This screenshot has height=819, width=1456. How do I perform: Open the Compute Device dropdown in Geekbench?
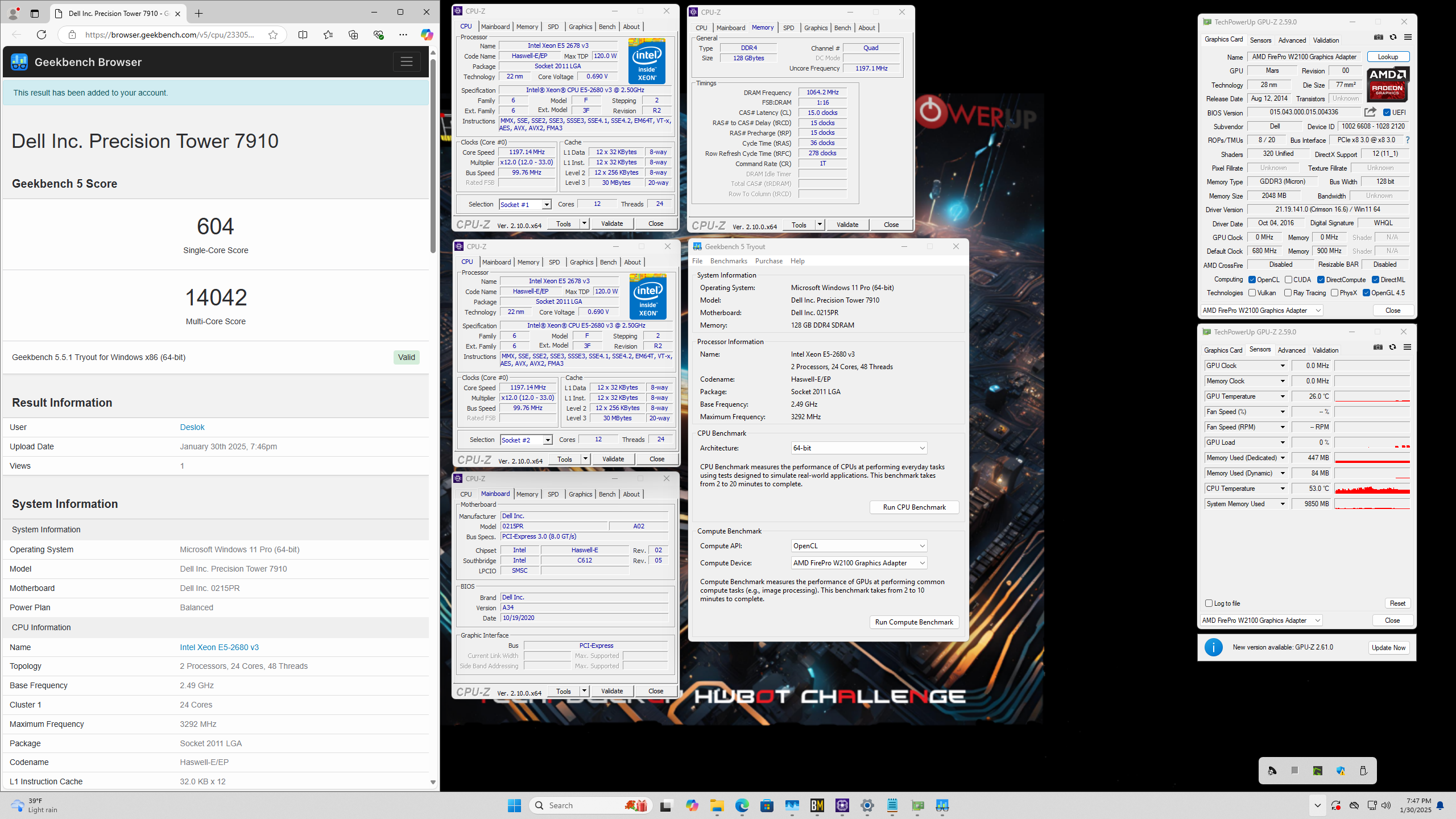[859, 563]
